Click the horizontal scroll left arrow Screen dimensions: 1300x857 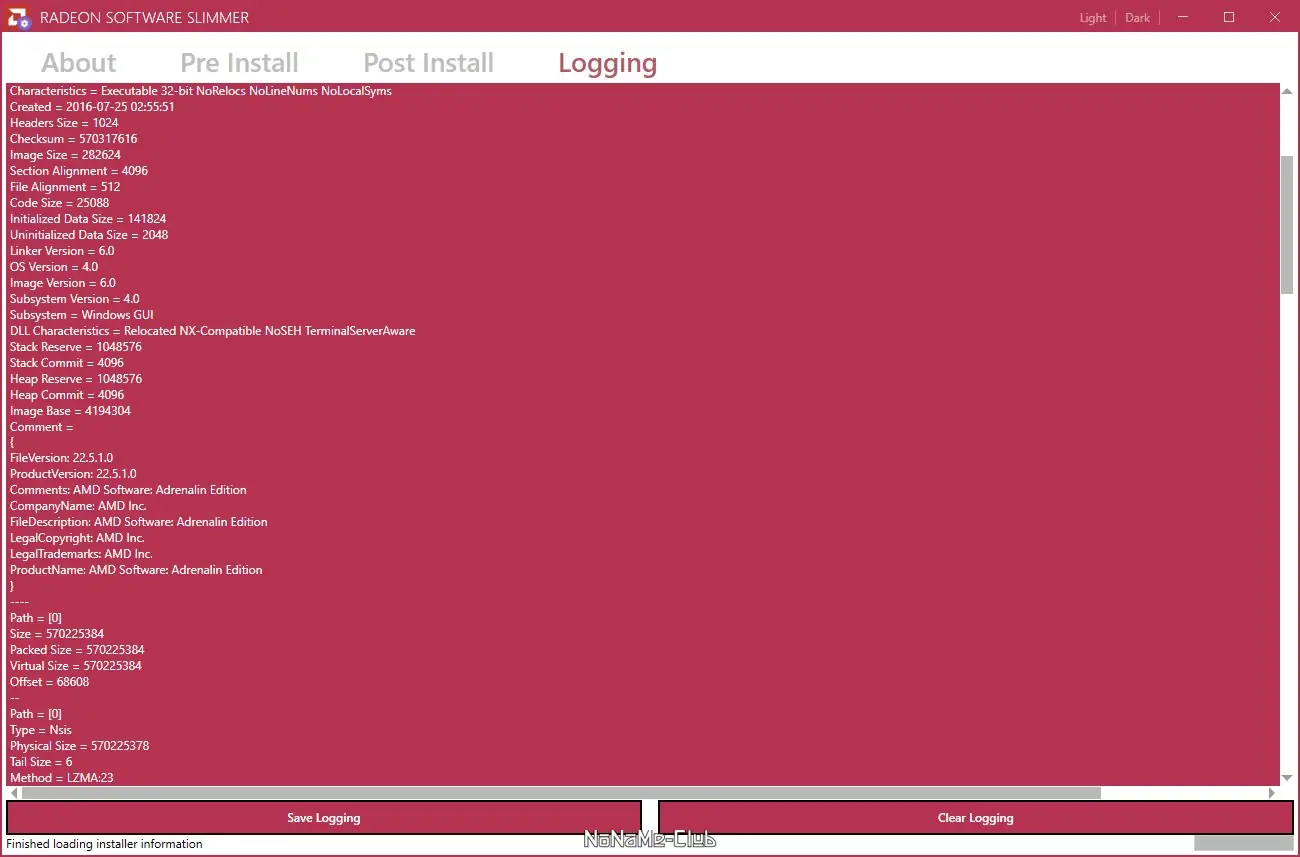pyautogui.click(x=14, y=793)
